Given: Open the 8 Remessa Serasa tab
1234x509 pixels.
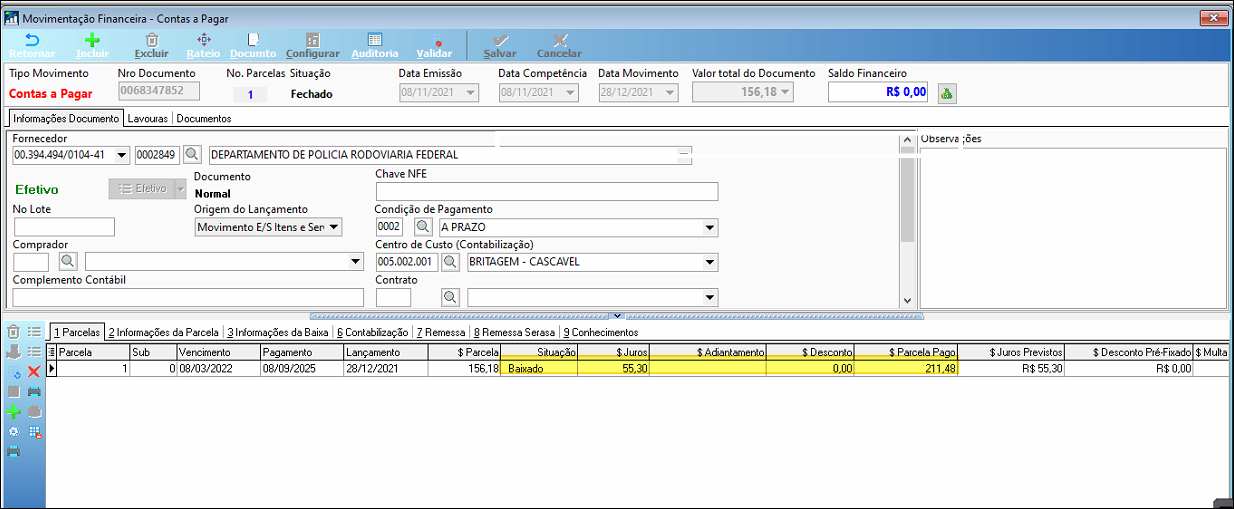Looking at the screenshot, I should 514,332.
